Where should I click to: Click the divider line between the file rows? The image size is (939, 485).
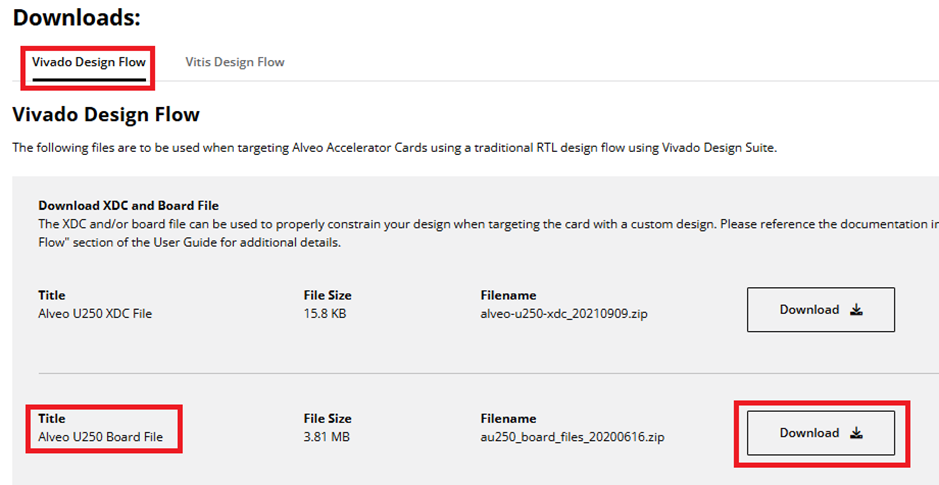click(x=489, y=373)
